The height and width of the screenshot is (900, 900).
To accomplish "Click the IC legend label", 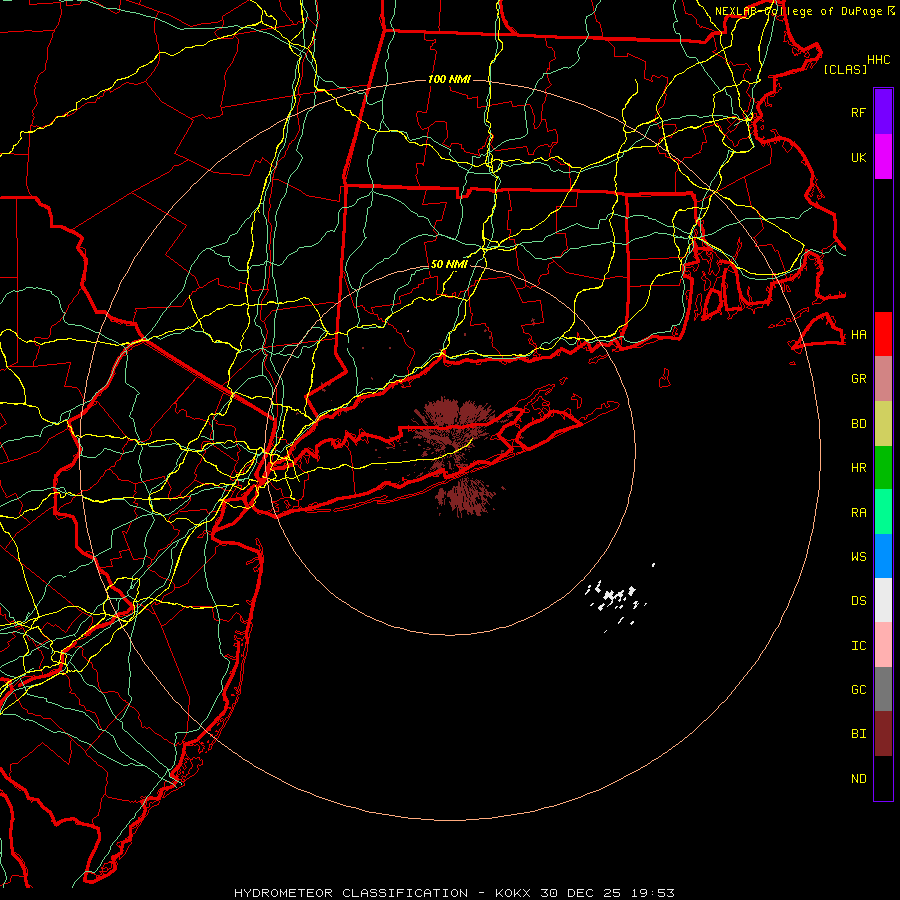I will click(x=858, y=646).
